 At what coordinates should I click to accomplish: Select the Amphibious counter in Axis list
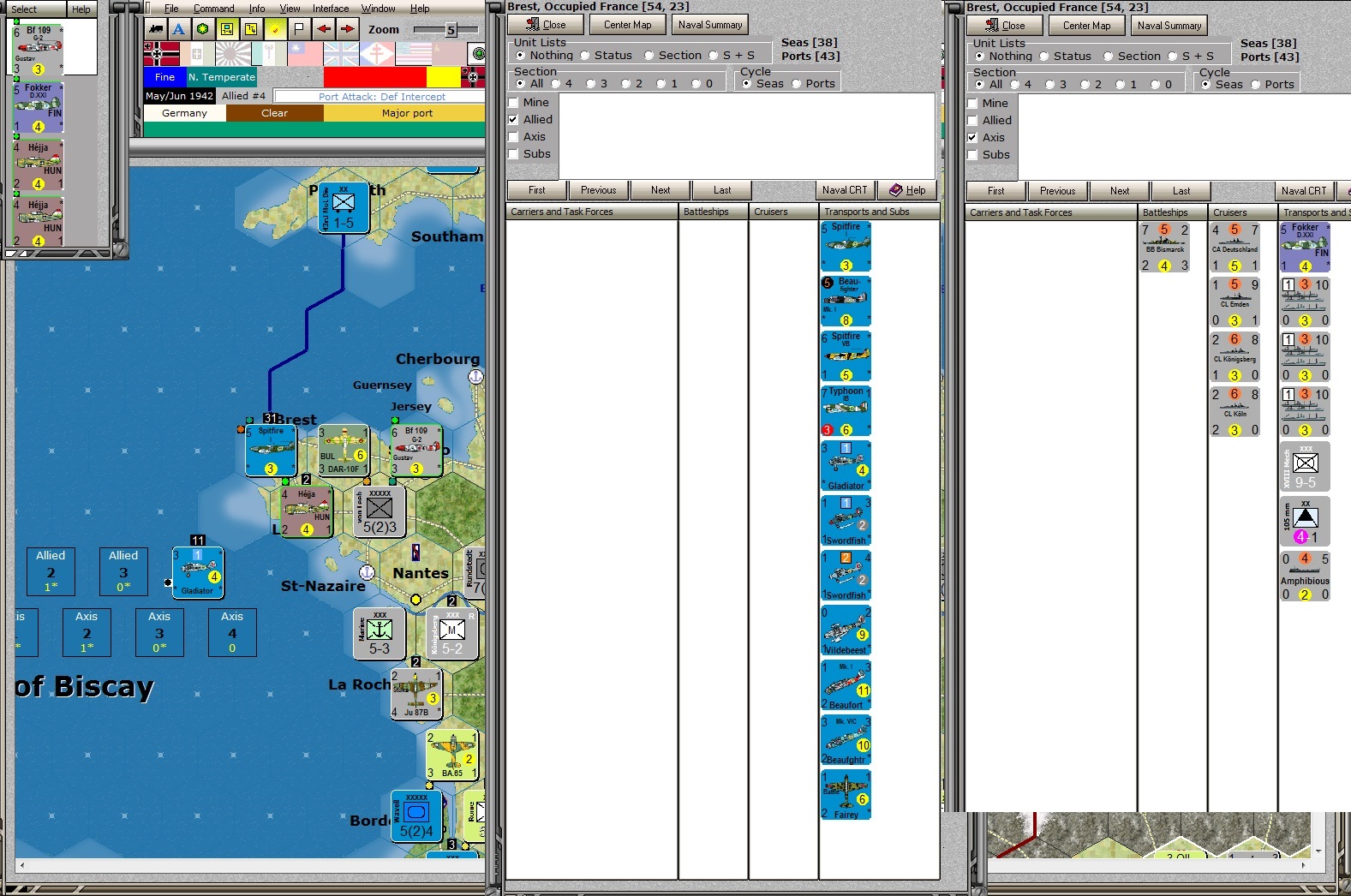click(x=1305, y=576)
